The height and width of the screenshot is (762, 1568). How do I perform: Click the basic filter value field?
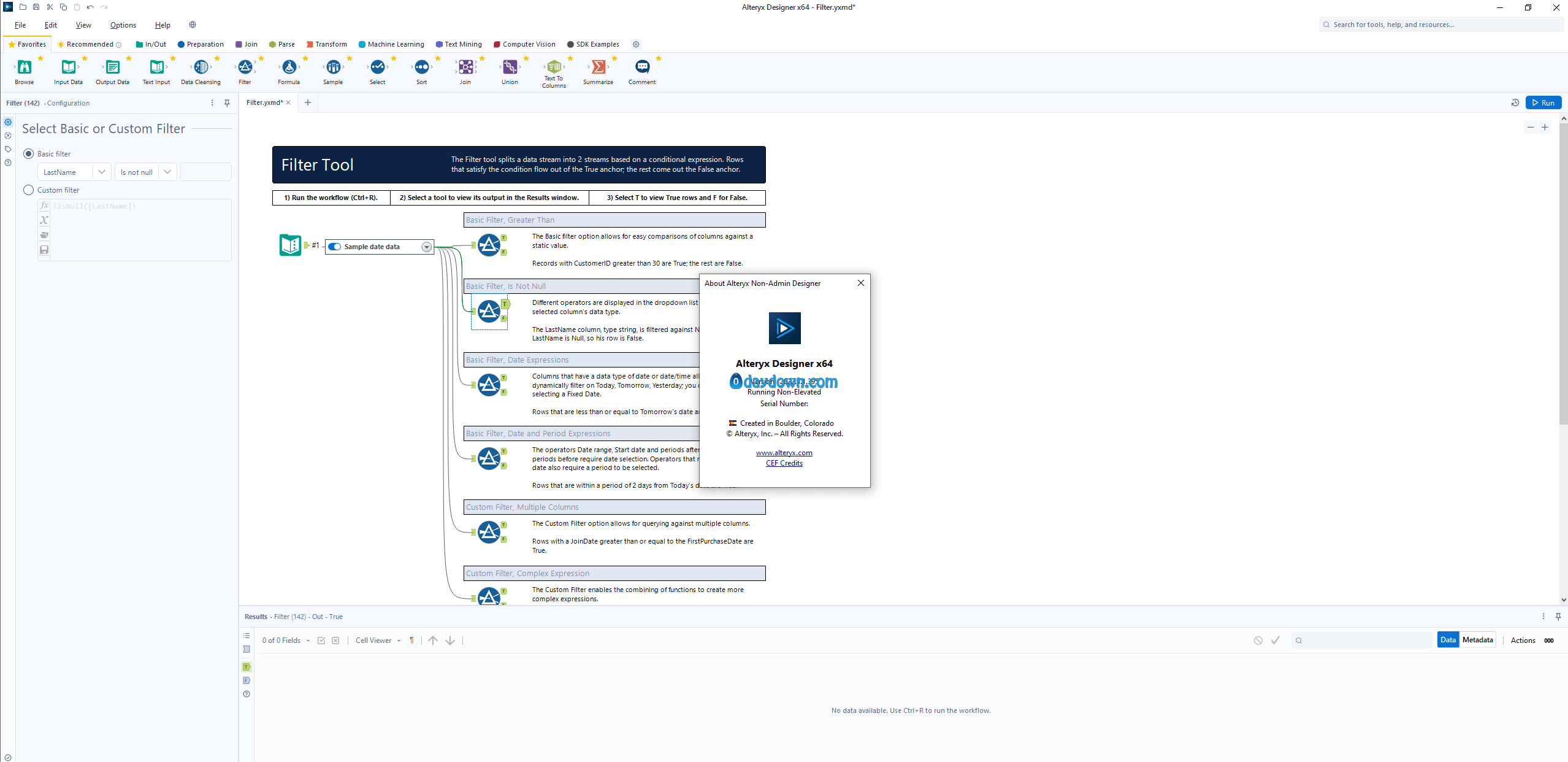point(206,172)
